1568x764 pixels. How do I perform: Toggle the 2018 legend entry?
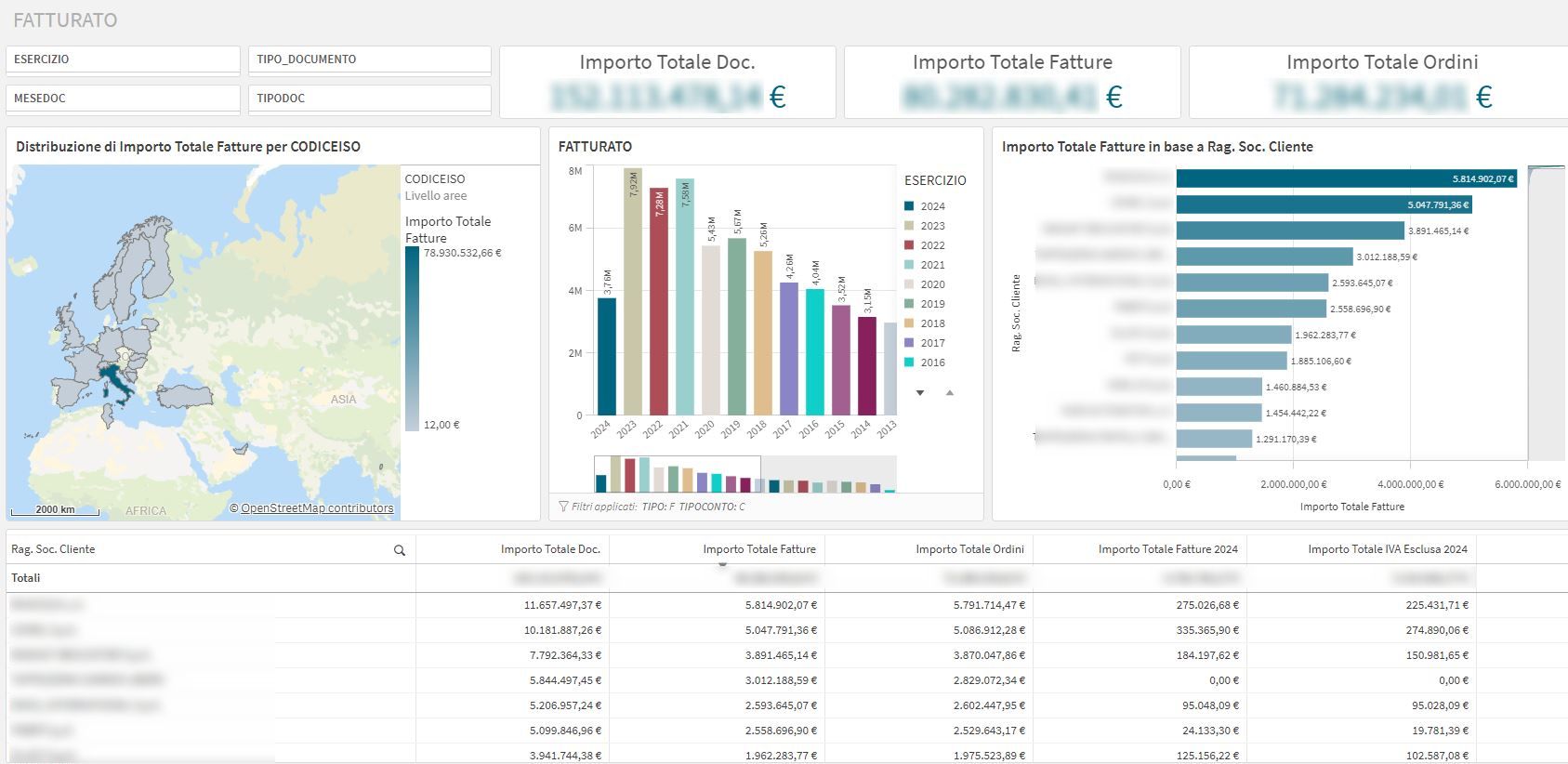[x=932, y=323]
